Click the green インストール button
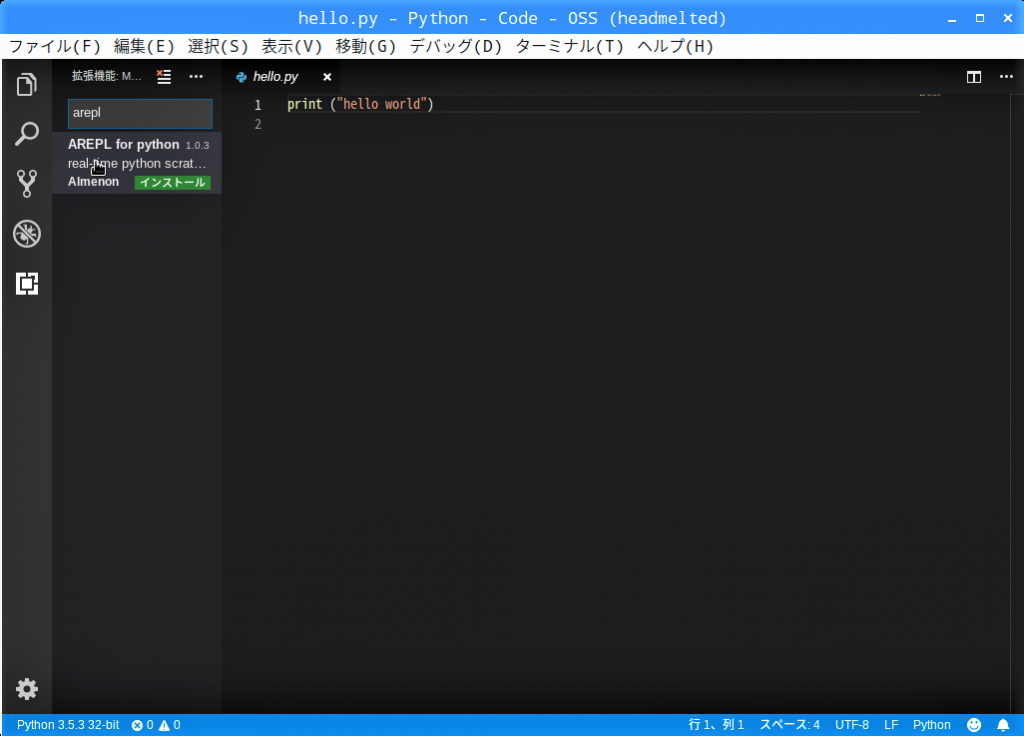The image size is (1024, 736). pyautogui.click(x=172, y=182)
